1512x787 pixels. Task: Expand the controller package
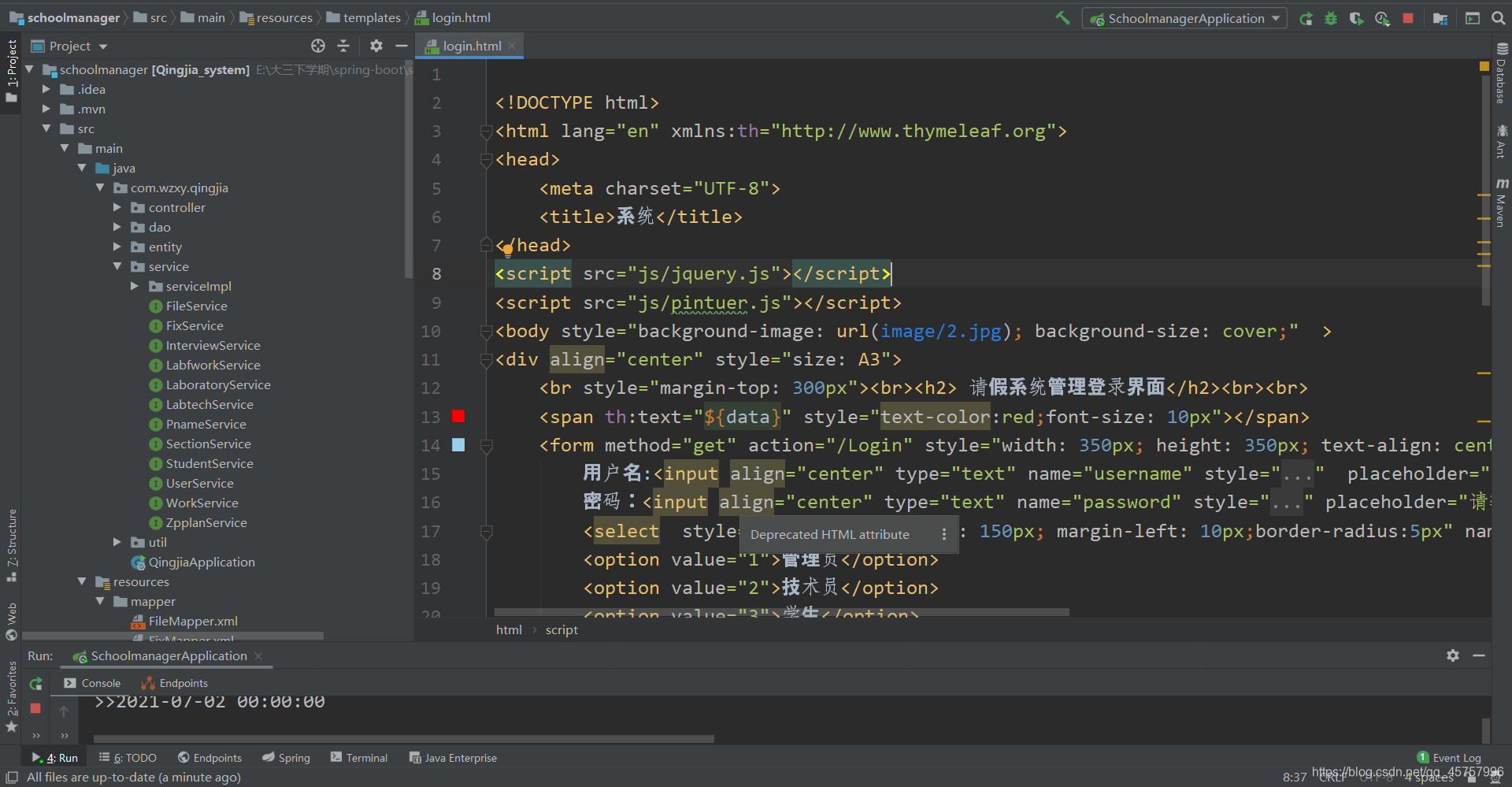[x=117, y=207]
